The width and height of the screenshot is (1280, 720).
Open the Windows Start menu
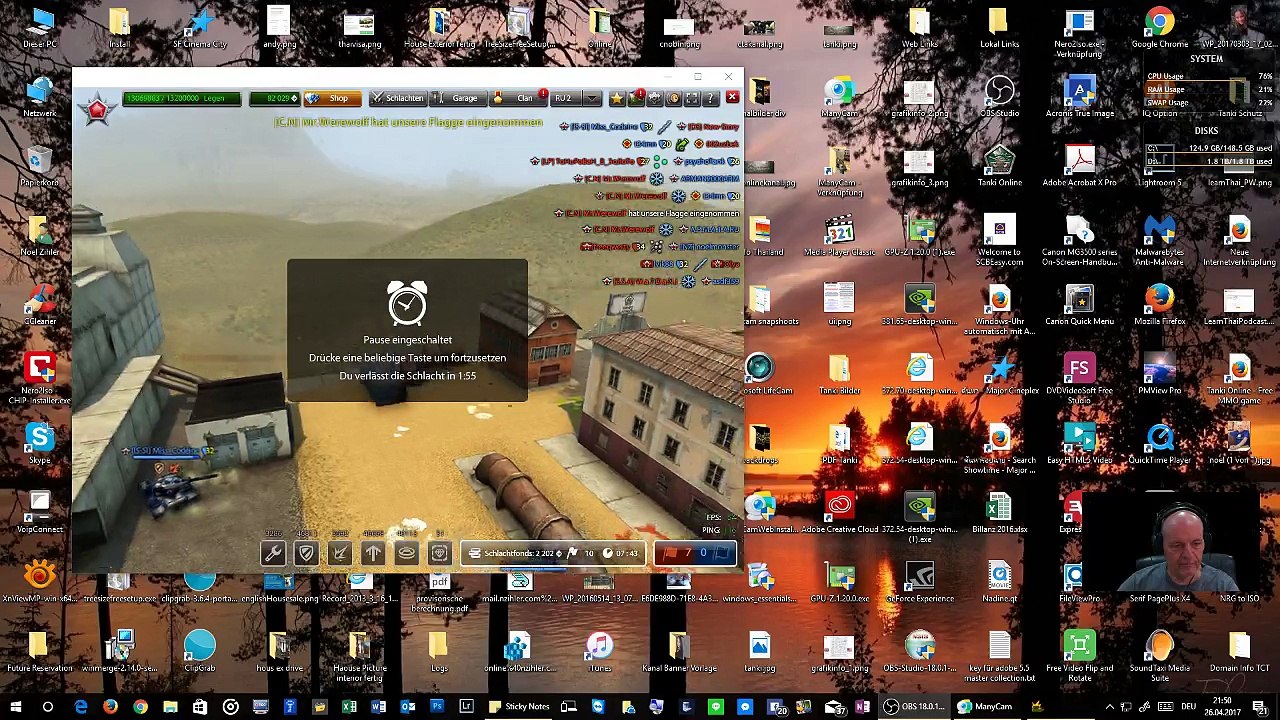(16, 707)
